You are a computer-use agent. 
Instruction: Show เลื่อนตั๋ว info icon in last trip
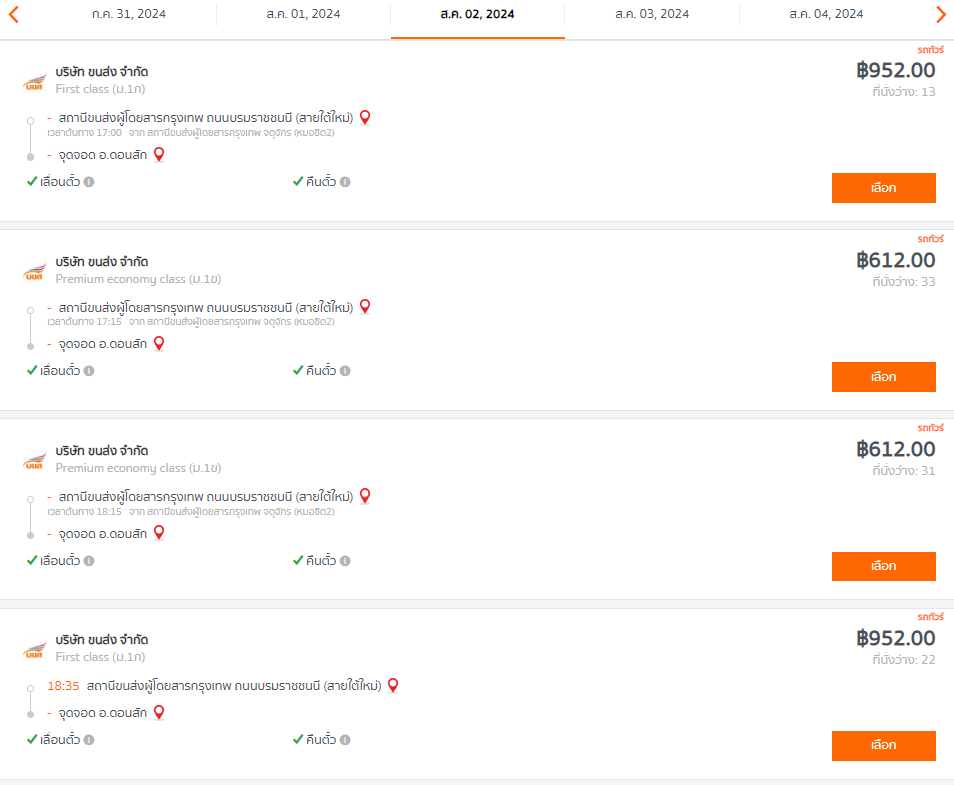[89, 740]
